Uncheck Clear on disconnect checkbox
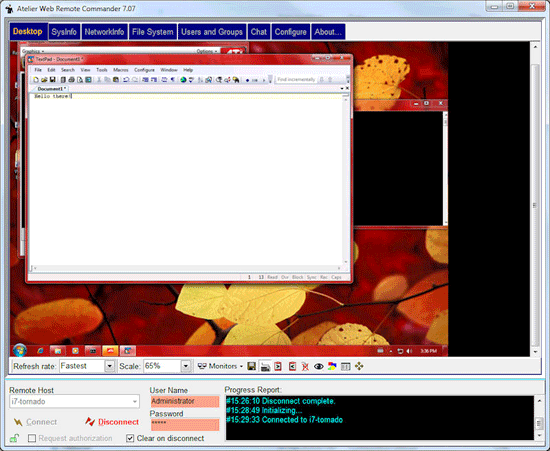Image resolution: width=550 pixels, height=451 pixels. pyautogui.click(x=130, y=438)
